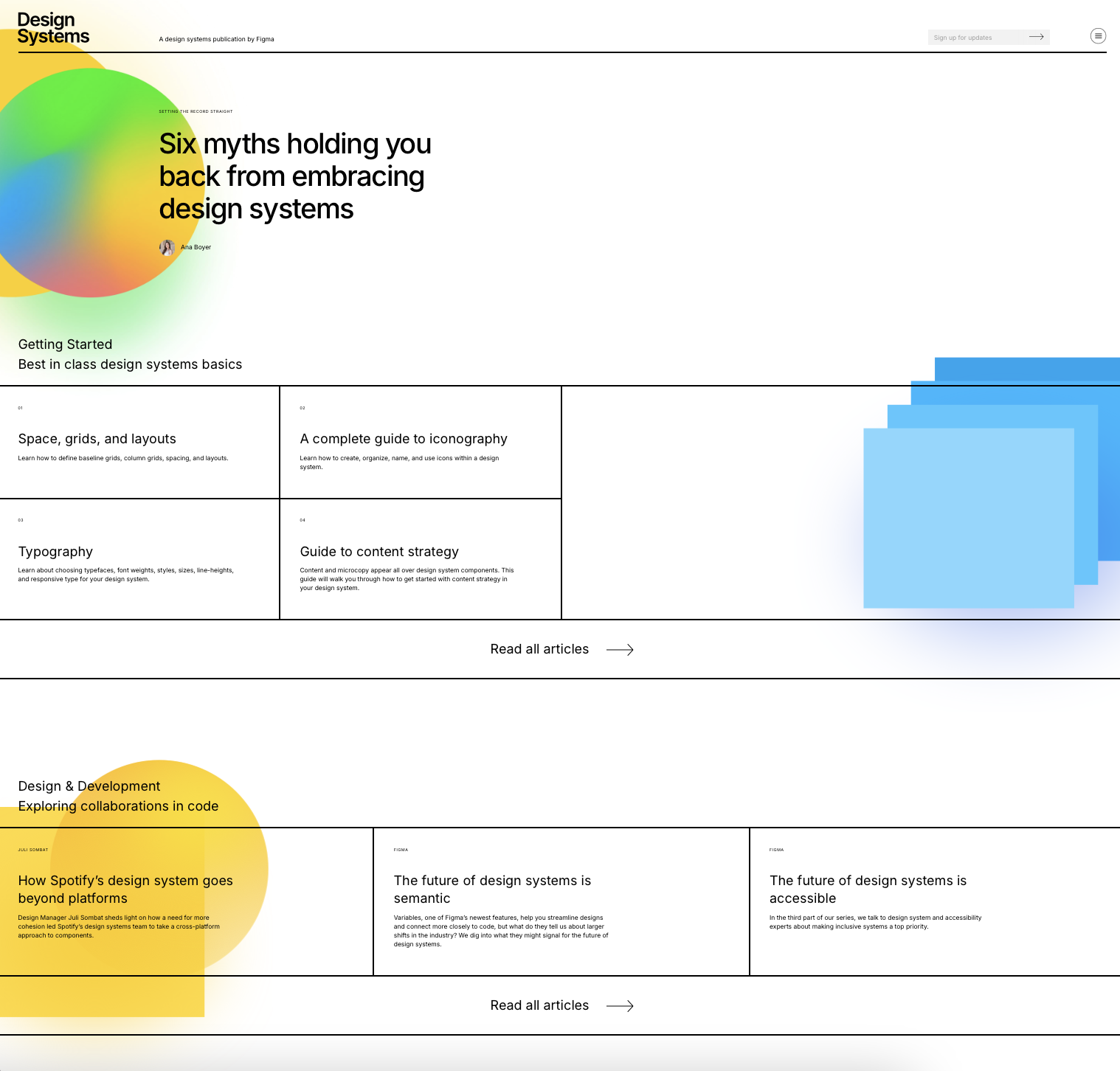Open Space, grids, and layouts article
Viewport: 1120px width, 1071px height.
click(97, 439)
